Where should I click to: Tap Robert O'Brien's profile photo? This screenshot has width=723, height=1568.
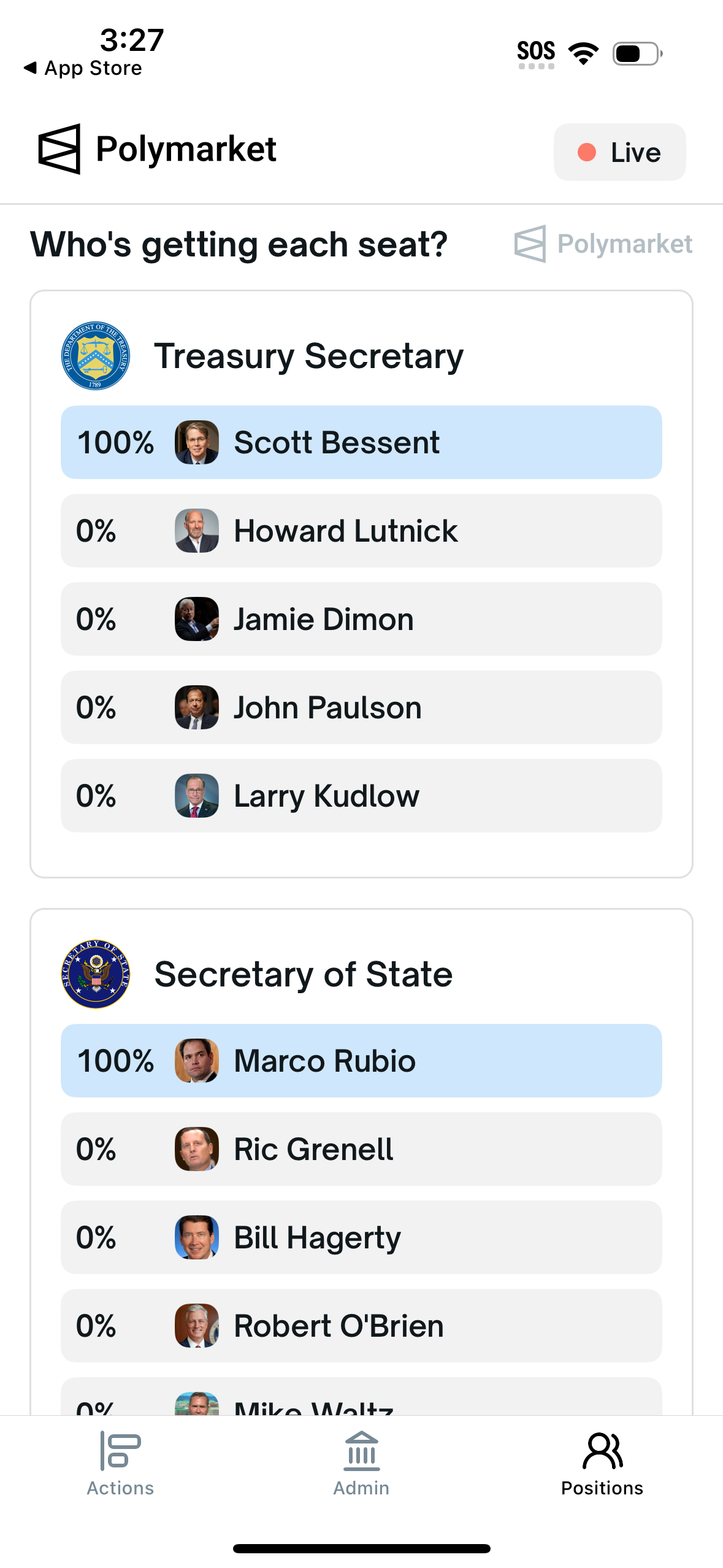point(197,1326)
